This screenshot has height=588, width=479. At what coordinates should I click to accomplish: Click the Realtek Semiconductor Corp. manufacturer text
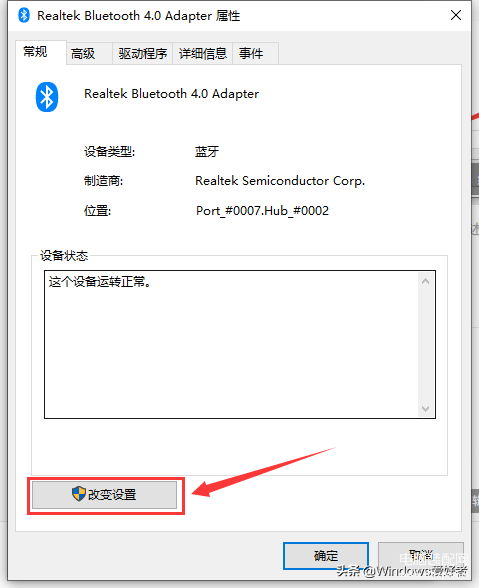pos(280,181)
